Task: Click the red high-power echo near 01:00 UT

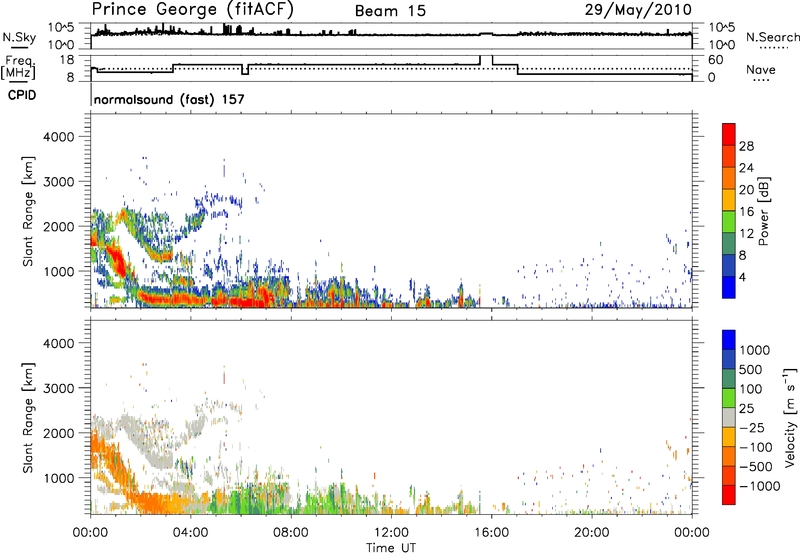Action: click(x=115, y=258)
